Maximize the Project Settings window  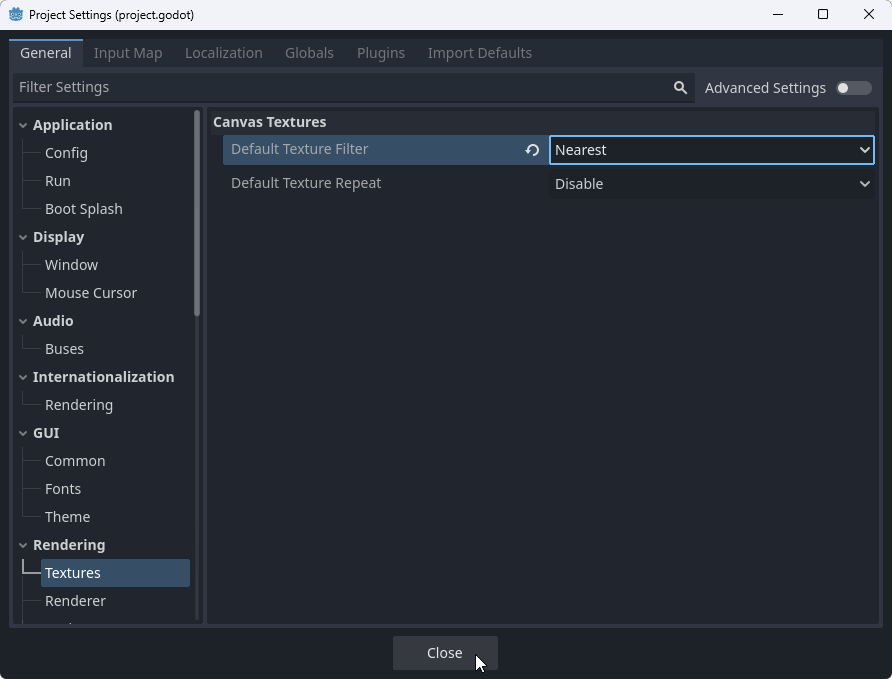pyautogui.click(x=823, y=14)
